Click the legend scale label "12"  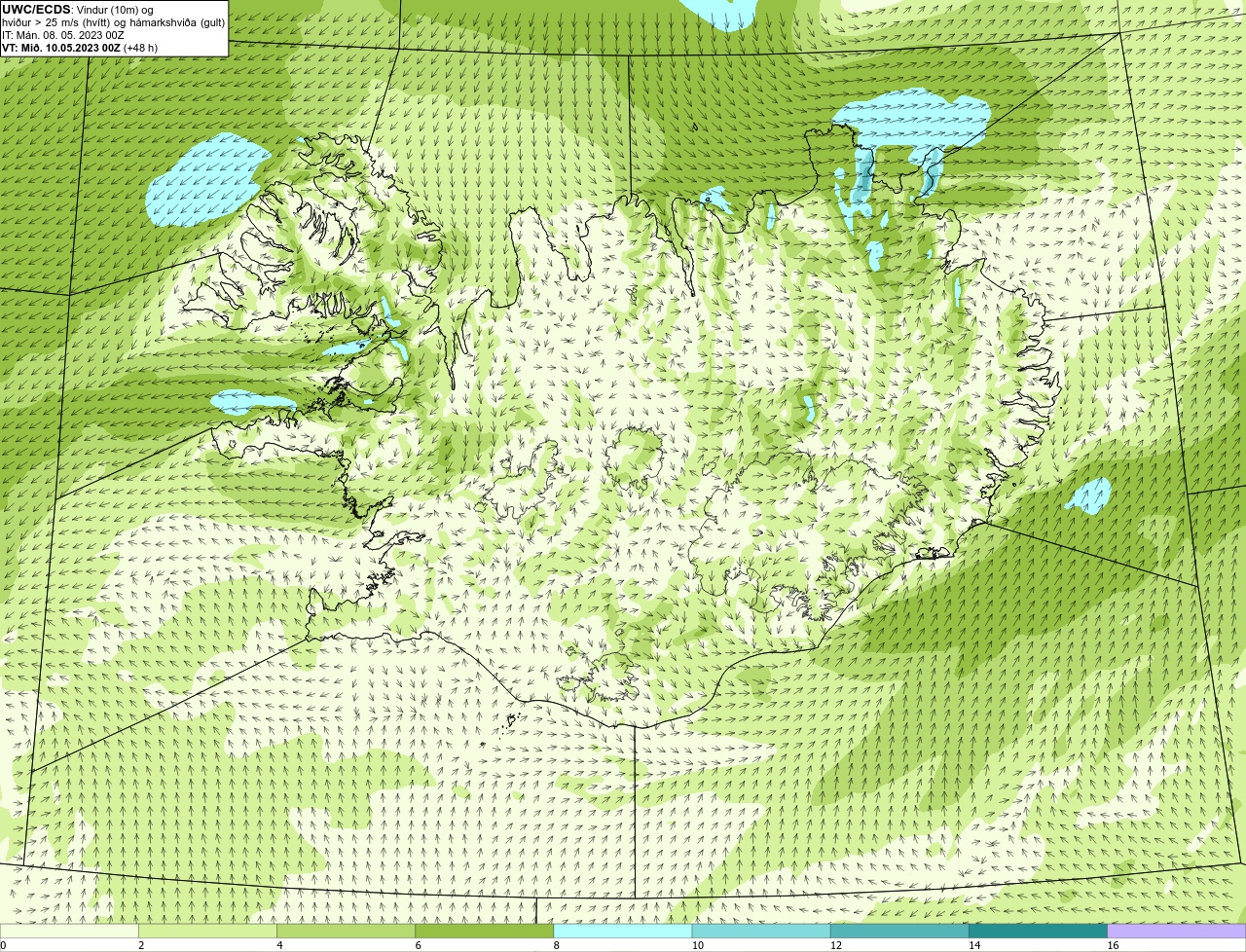[835, 945]
